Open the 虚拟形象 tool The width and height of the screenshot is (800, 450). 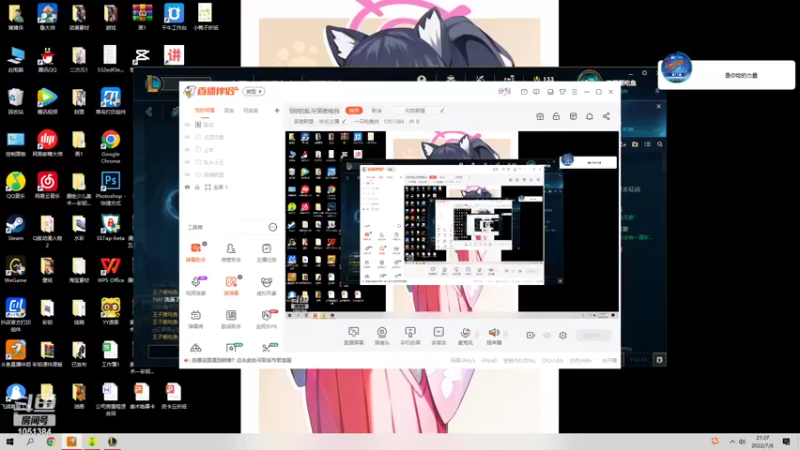pos(266,285)
